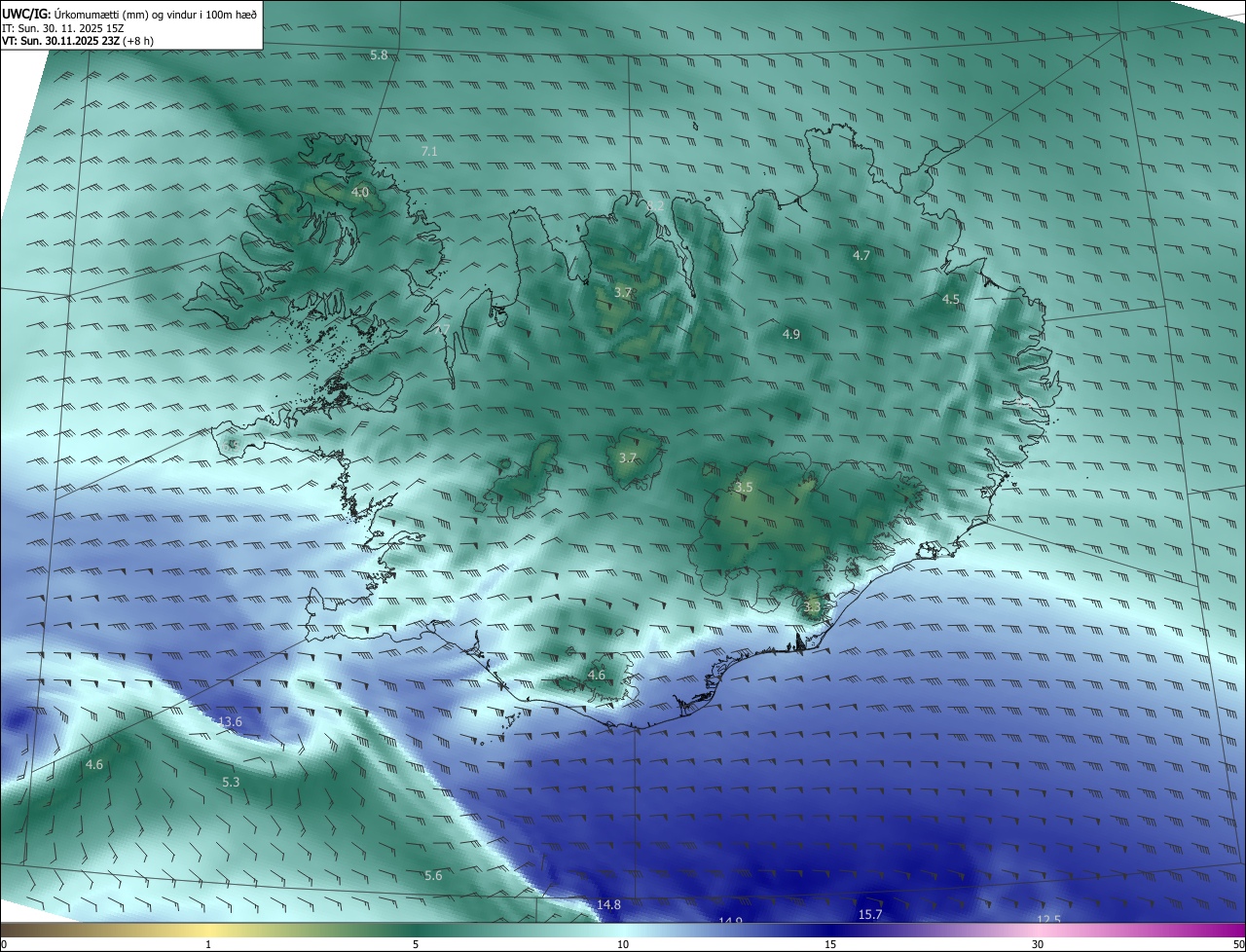Click the color scale tick labeled 30
1246x952 pixels.
(1038, 945)
